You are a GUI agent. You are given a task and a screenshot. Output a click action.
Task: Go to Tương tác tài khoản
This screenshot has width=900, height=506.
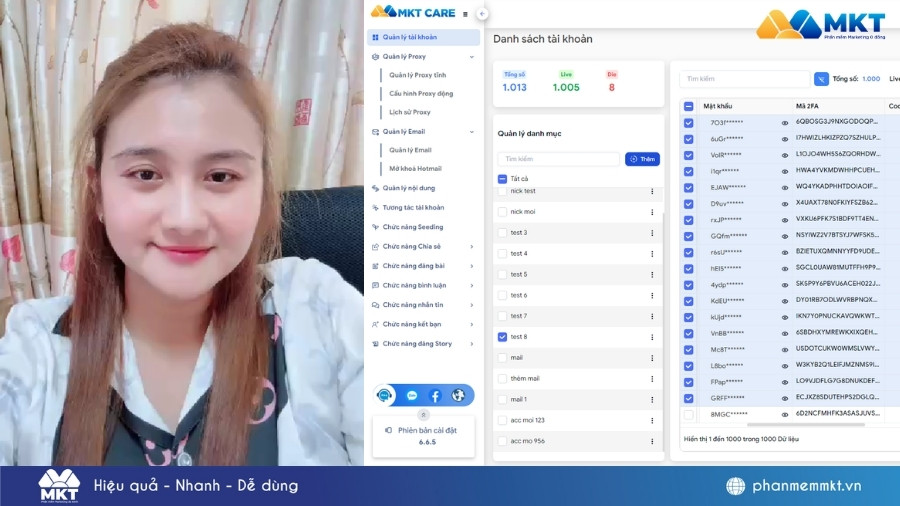pos(413,208)
